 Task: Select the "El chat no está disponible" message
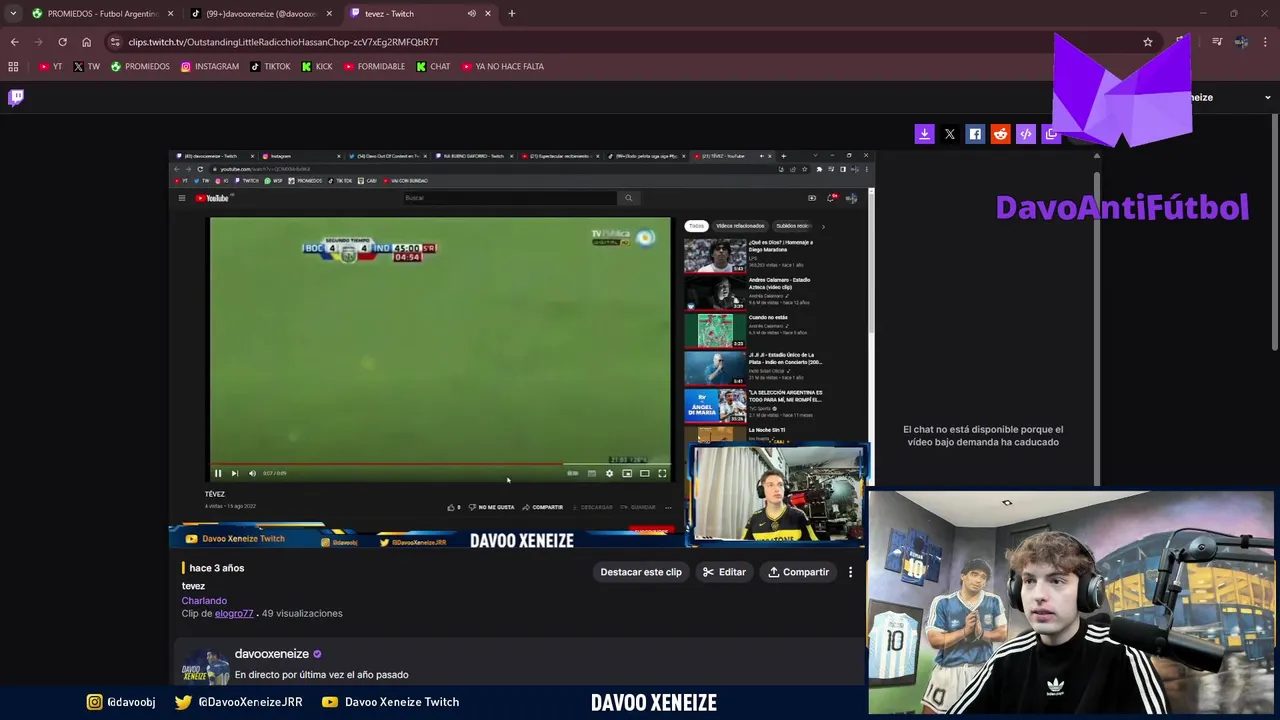[983, 436]
